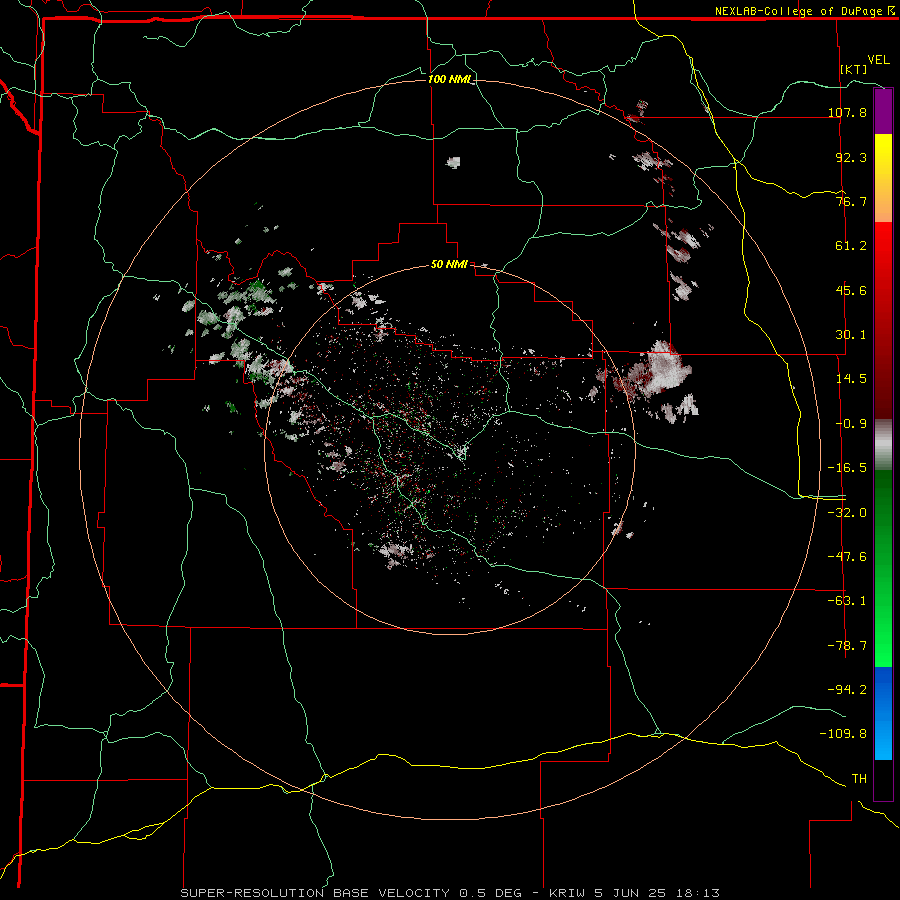Click the 76.7 velocity scale value
This screenshot has height=900, width=900.
(x=851, y=201)
